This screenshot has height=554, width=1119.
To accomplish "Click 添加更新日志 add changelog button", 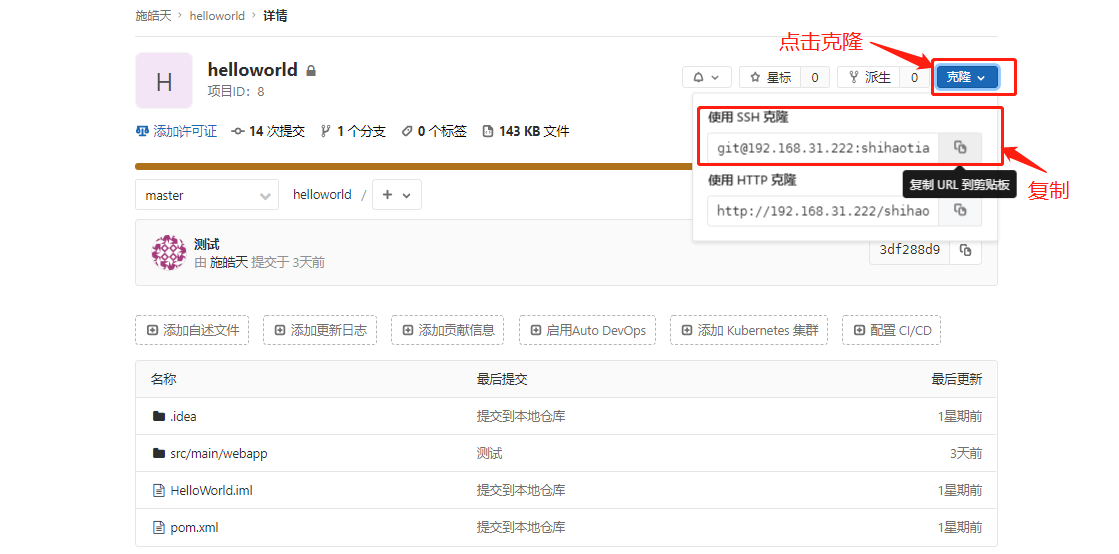I will (x=320, y=330).
